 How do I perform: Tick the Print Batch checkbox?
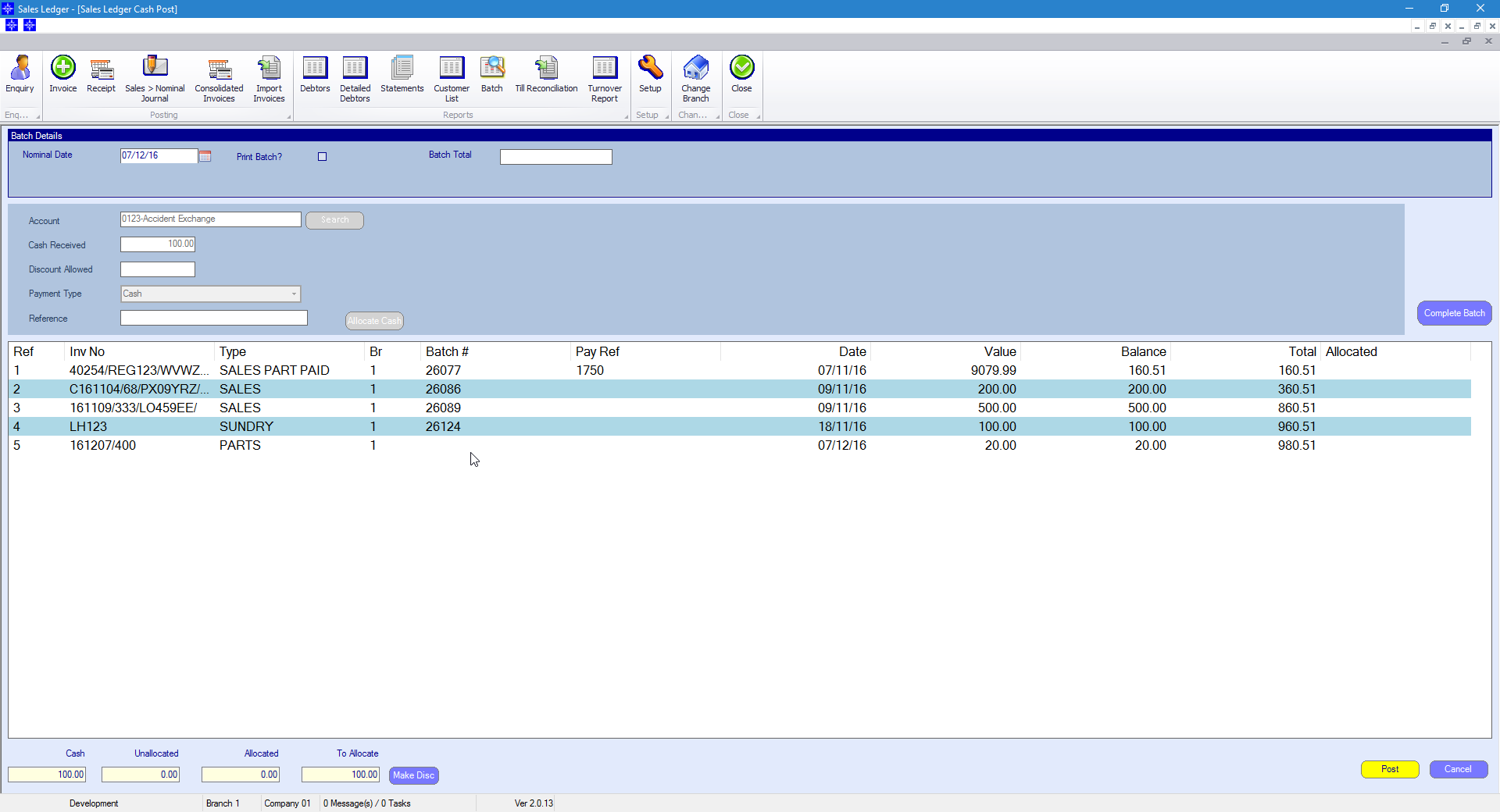coord(322,157)
